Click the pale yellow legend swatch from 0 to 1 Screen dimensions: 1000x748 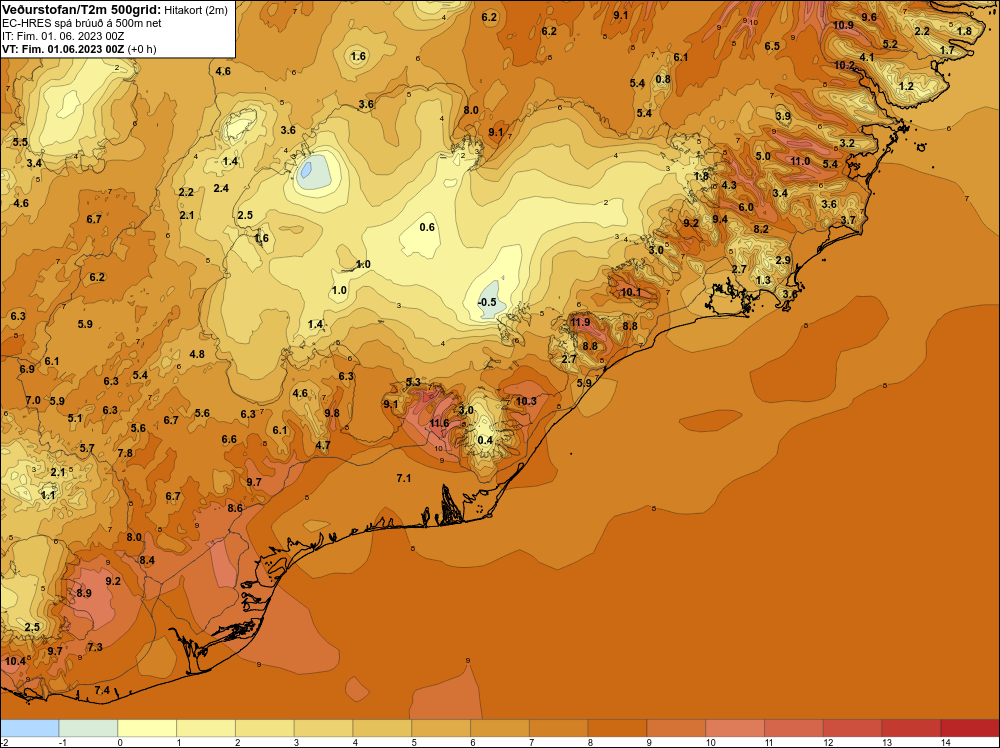[147, 728]
